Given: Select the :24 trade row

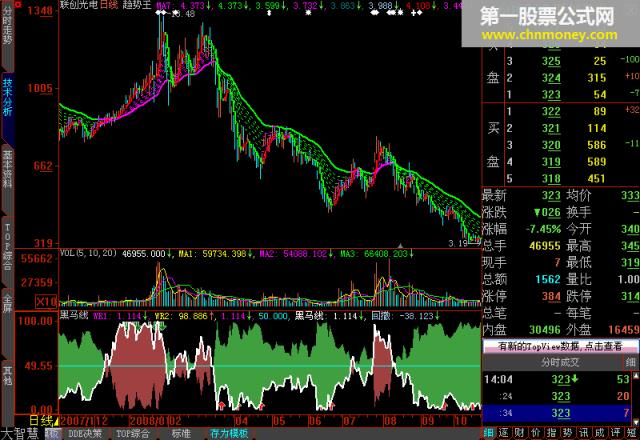Looking at the screenshot, I should pos(557,396).
